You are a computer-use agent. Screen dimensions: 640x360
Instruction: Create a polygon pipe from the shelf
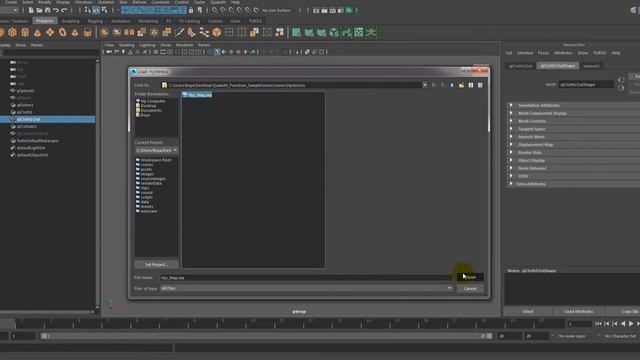click(87, 32)
